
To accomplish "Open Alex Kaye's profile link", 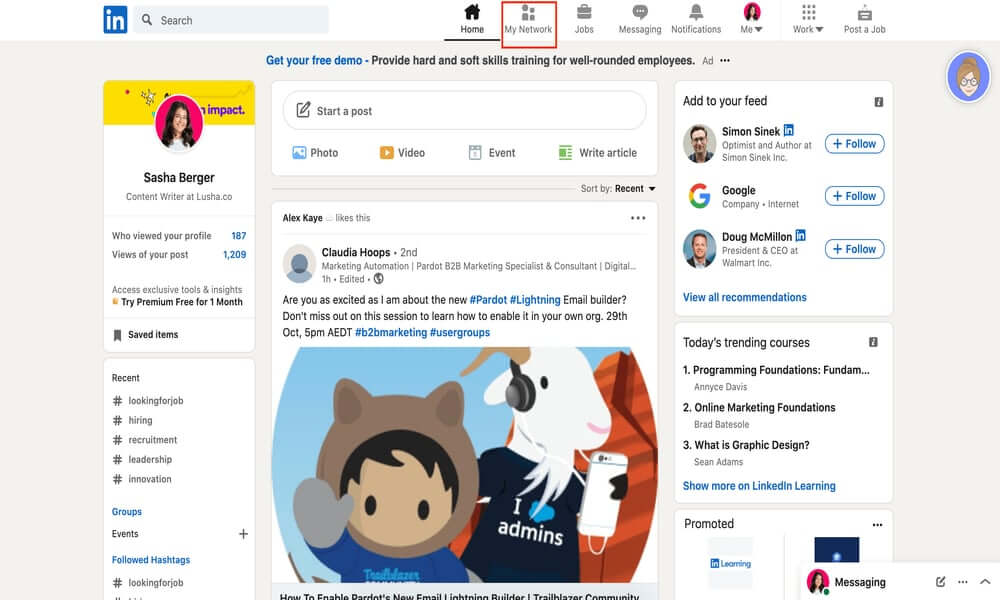I will [x=302, y=218].
